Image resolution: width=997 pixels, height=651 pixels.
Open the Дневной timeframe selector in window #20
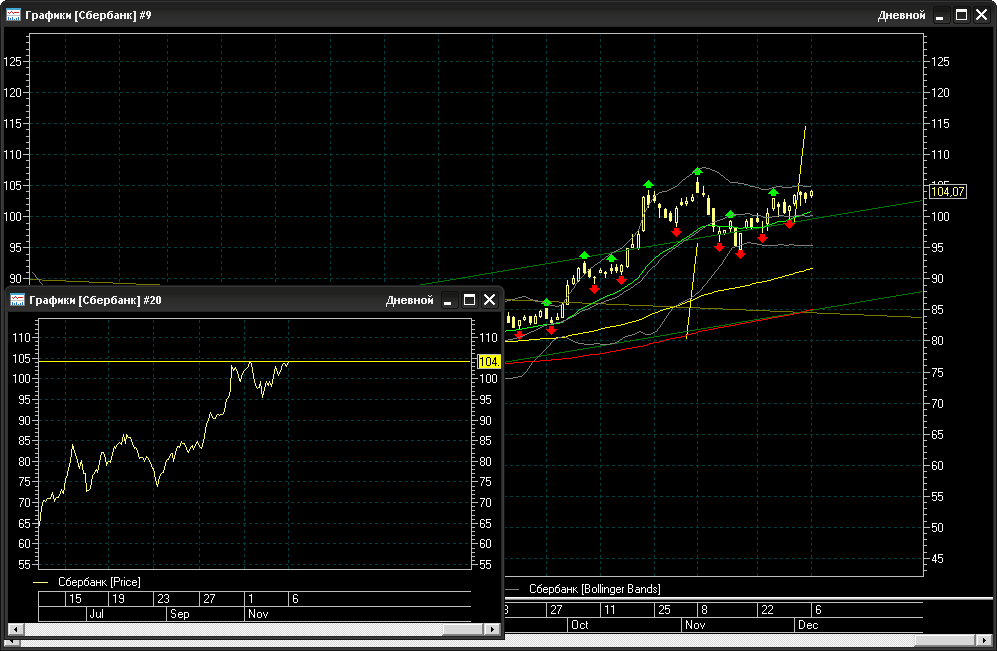pyautogui.click(x=409, y=300)
